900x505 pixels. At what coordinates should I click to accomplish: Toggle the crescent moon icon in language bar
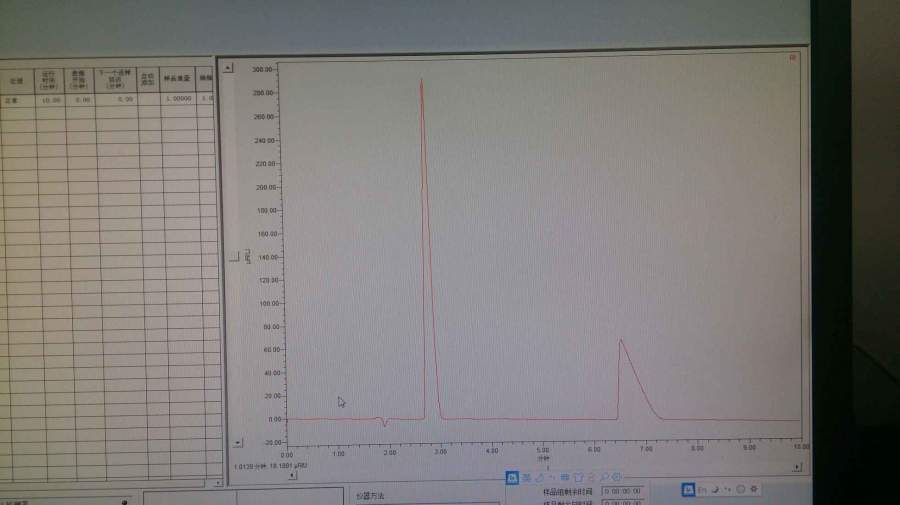[x=715, y=490]
